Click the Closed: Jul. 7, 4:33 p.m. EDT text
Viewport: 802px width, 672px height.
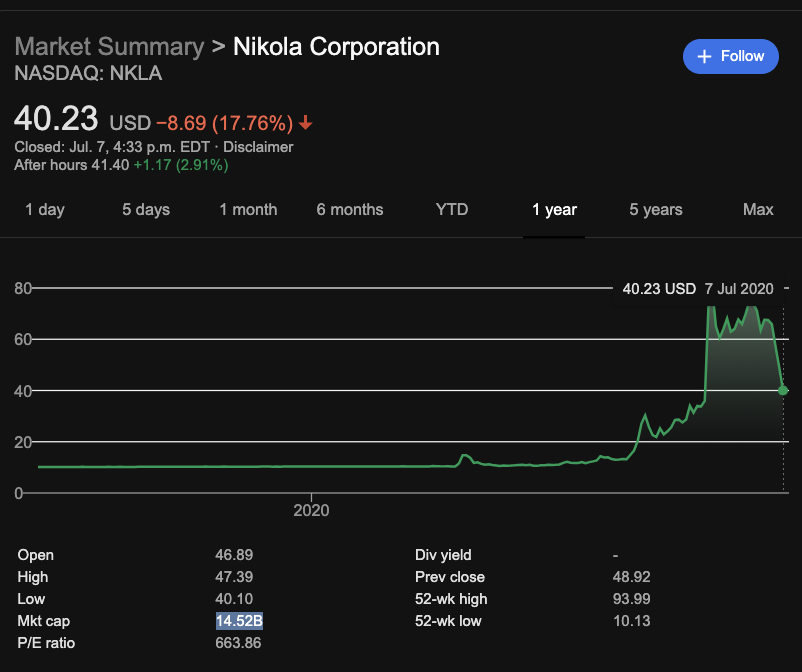click(x=112, y=147)
